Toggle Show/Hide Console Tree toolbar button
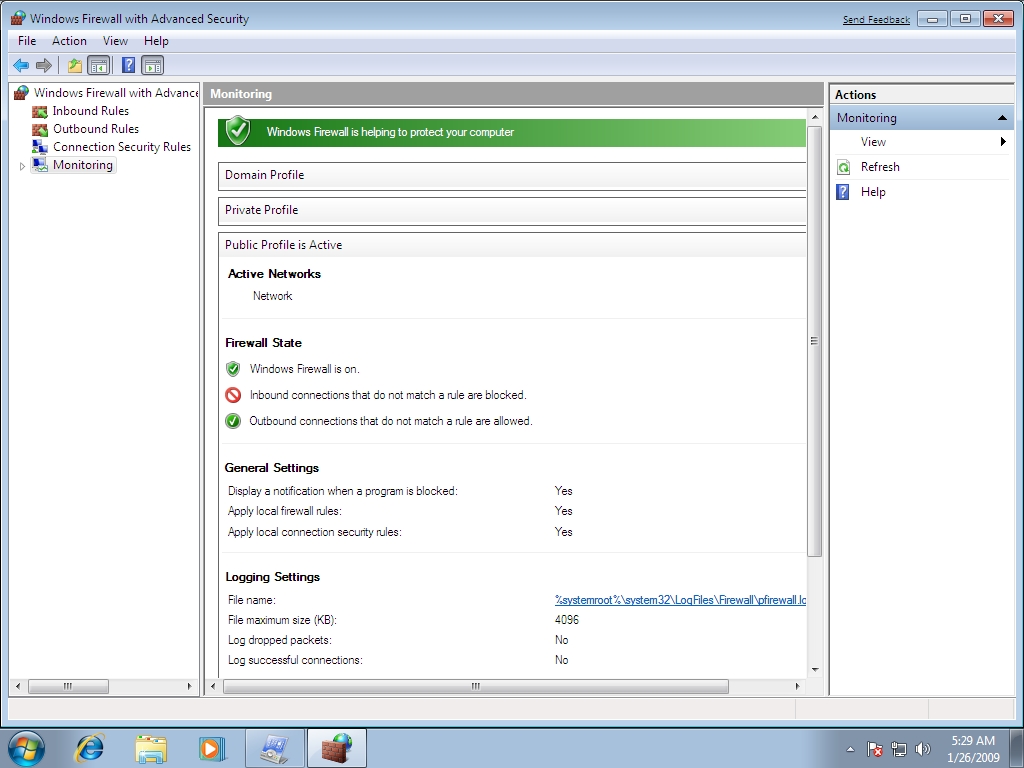The height and width of the screenshot is (768, 1024). click(99, 66)
